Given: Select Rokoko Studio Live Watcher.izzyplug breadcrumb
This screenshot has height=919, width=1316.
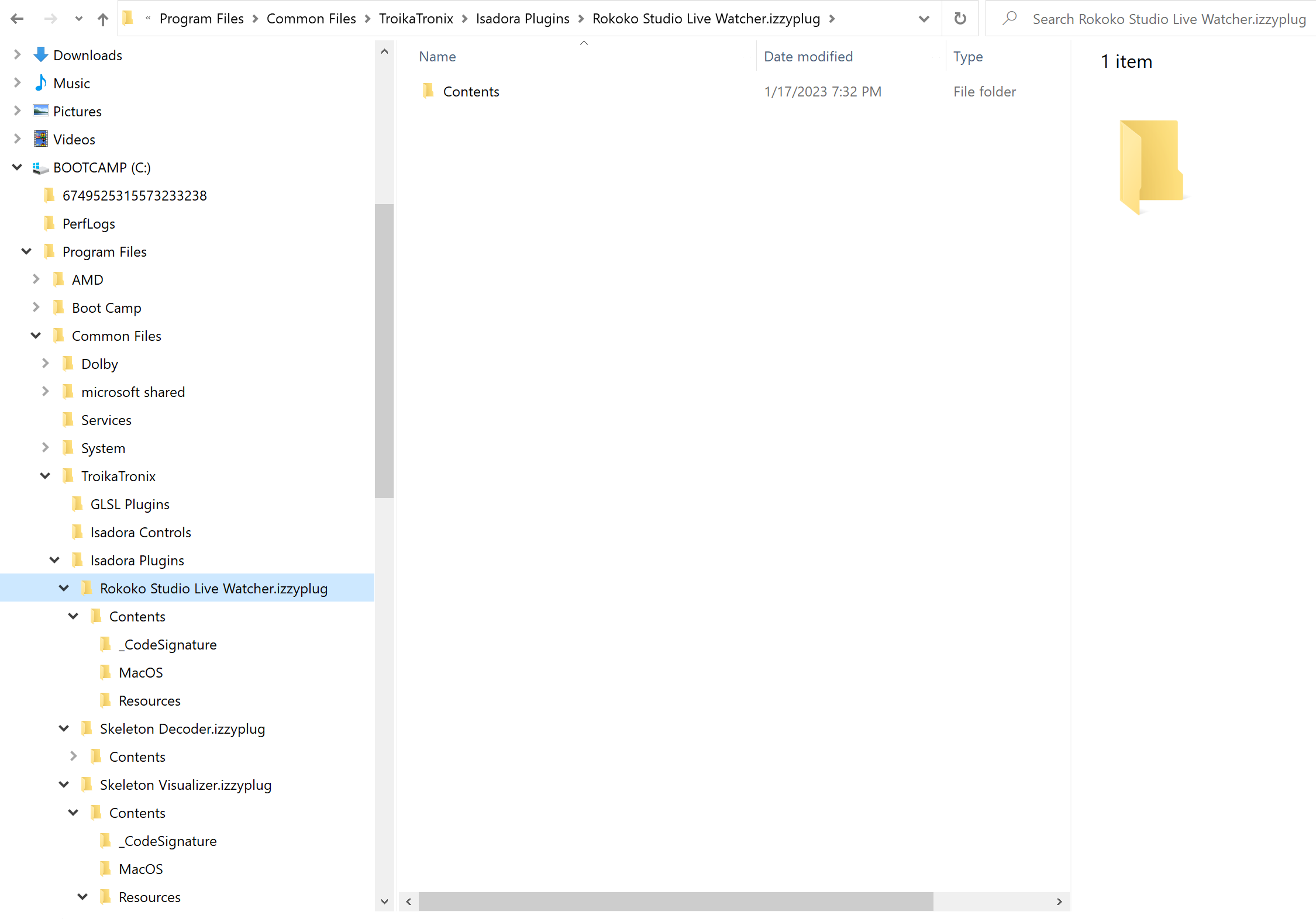Looking at the screenshot, I should pyautogui.click(x=706, y=19).
